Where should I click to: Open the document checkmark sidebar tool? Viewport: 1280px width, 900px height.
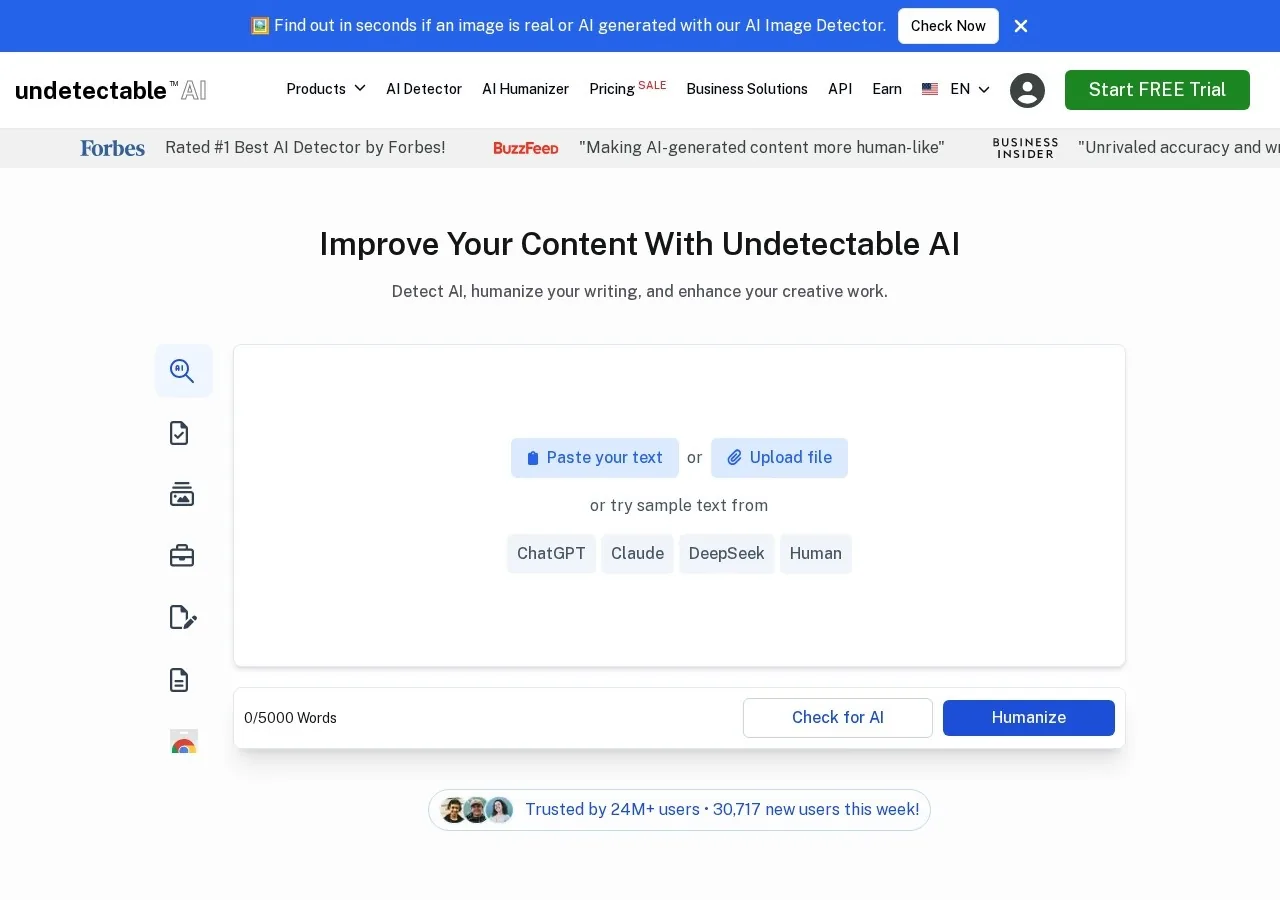click(179, 433)
